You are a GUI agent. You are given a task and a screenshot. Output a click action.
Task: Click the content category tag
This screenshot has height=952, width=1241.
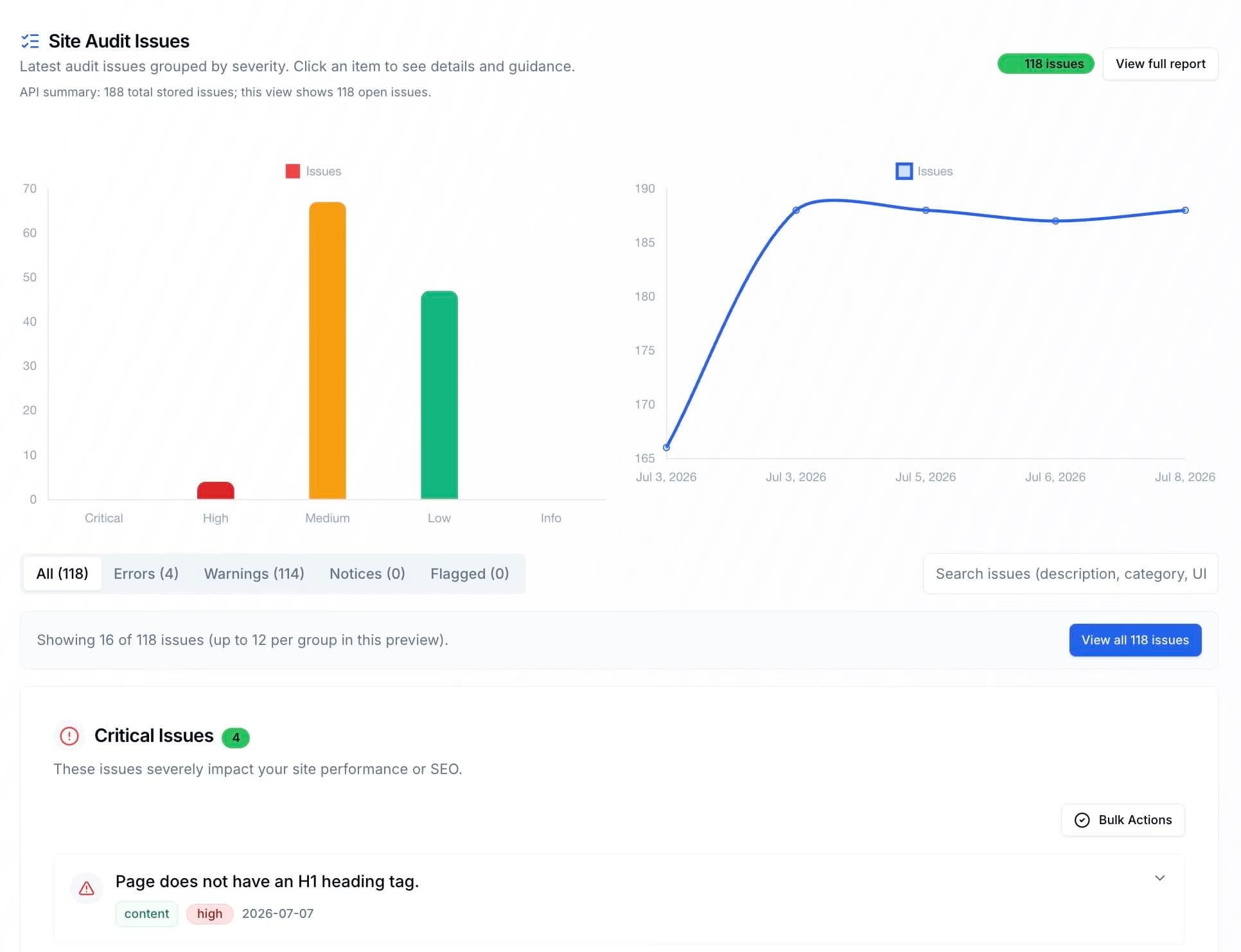click(x=146, y=914)
